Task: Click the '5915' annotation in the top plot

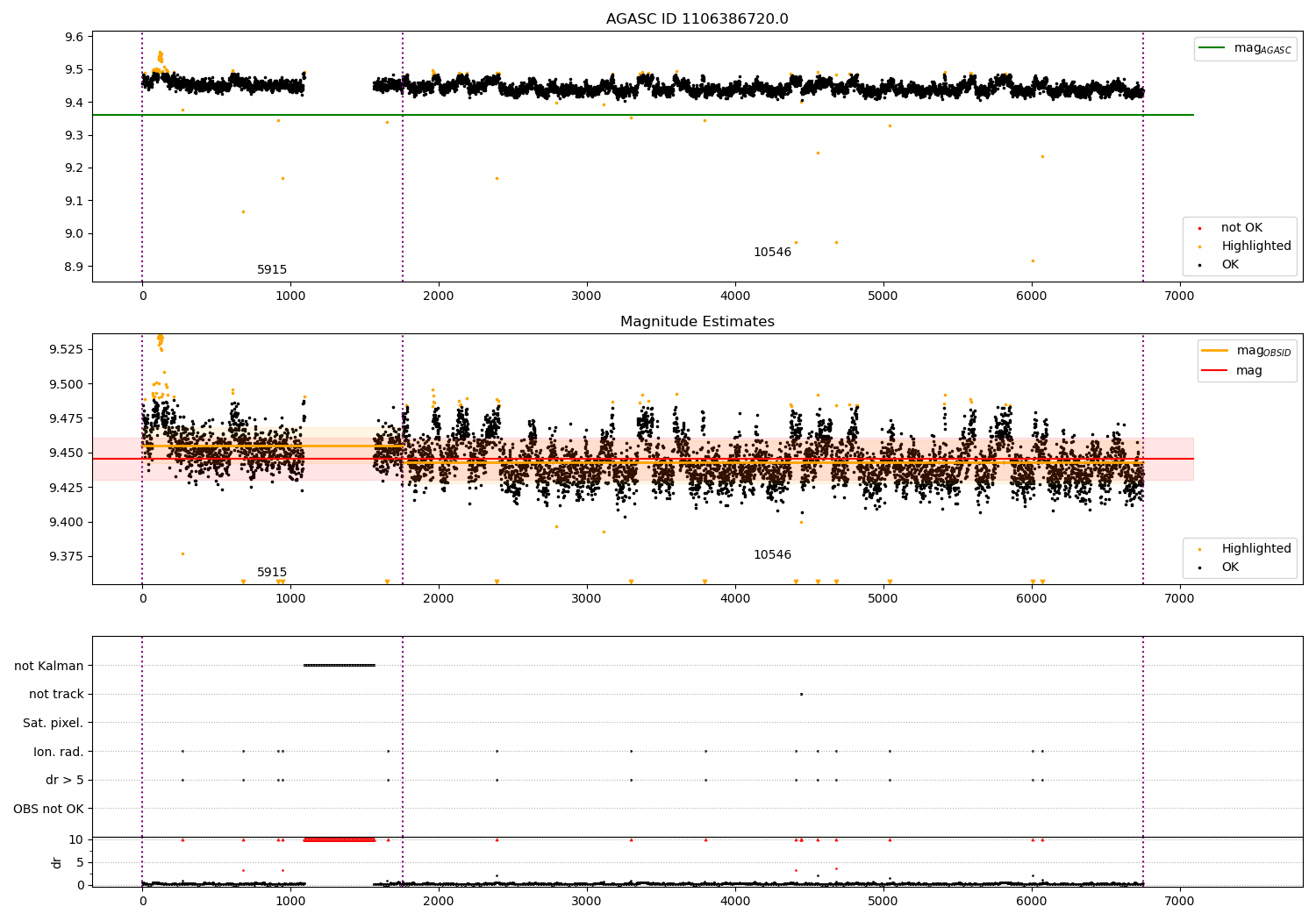Action: (272, 270)
